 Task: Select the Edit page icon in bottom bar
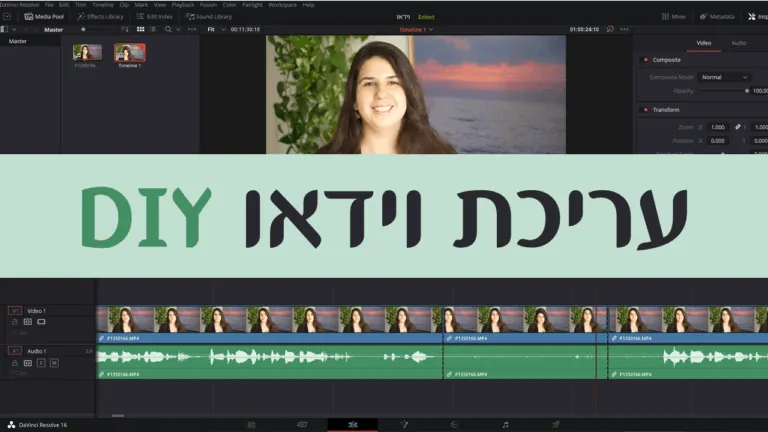[x=353, y=425]
